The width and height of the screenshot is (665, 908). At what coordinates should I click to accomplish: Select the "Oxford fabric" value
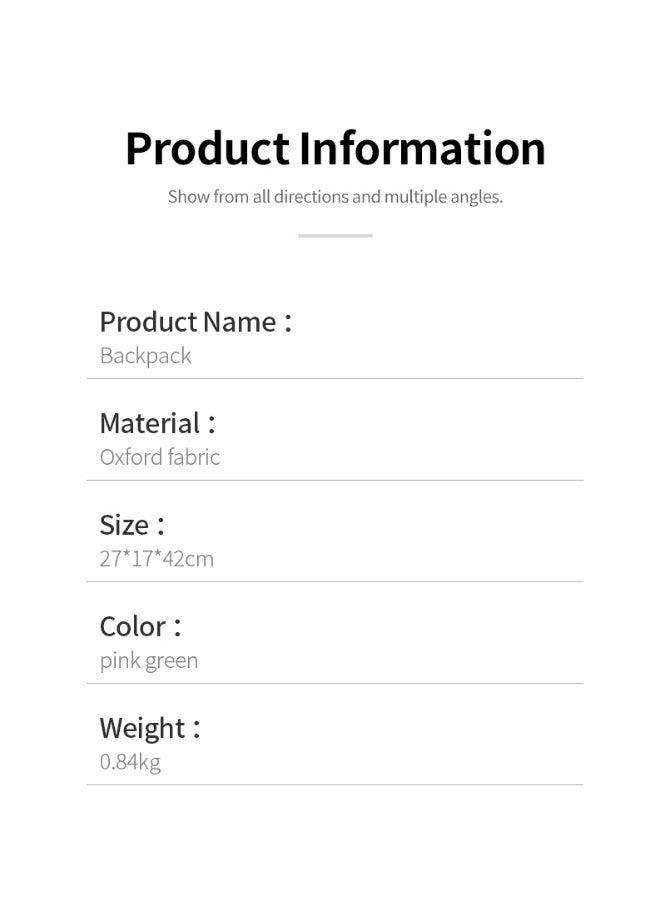(x=159, y=458)
